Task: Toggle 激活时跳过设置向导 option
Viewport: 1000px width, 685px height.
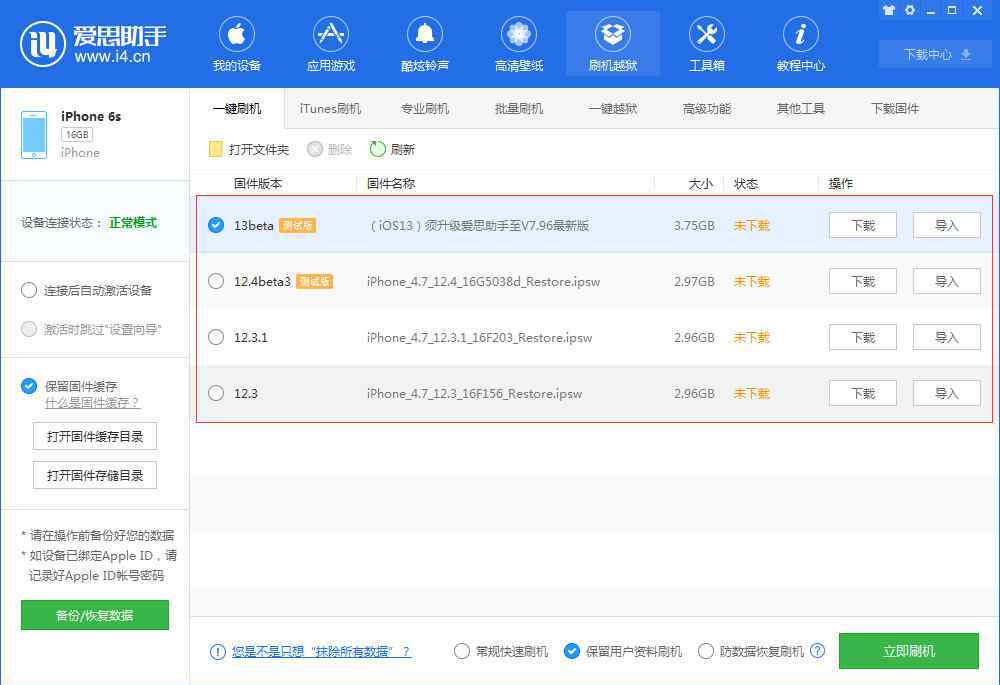Action: coord(29,329)
